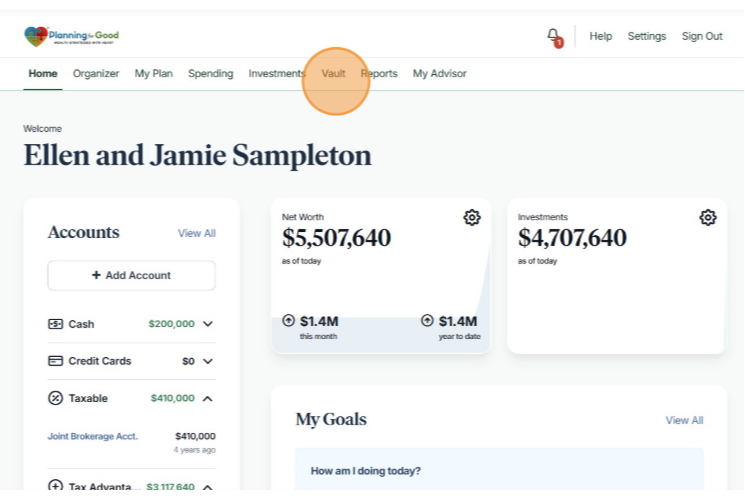745x500 pixels.
Task: Go to the My Advisor tab
Action: 439,74
